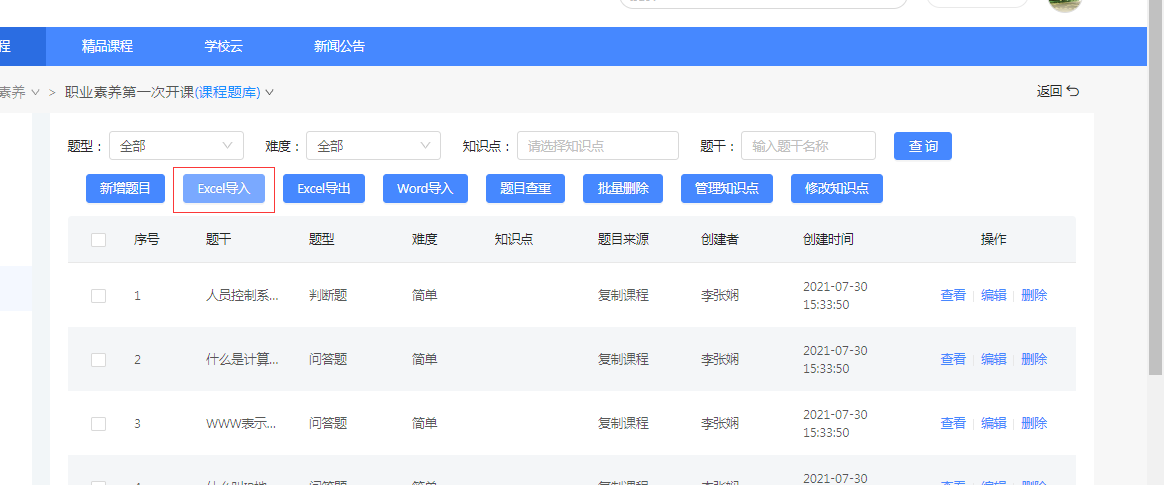Open user avatar at top right

[1067, 4]
